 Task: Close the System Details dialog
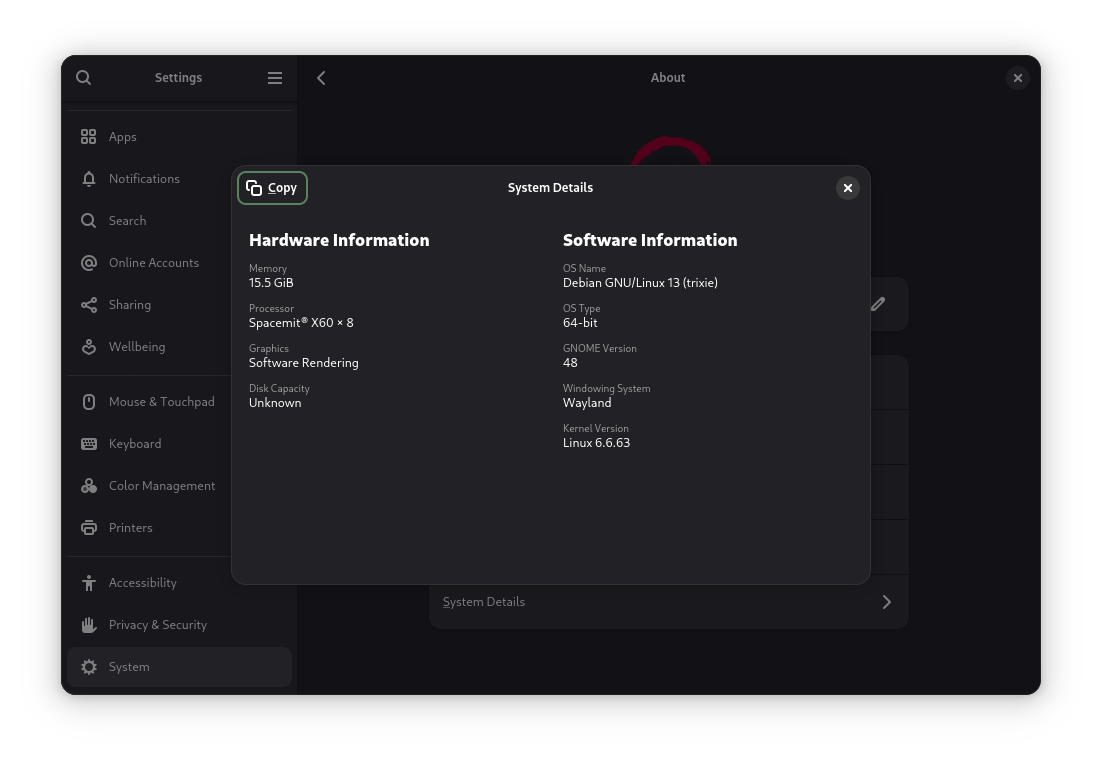[x=847, y=188]
